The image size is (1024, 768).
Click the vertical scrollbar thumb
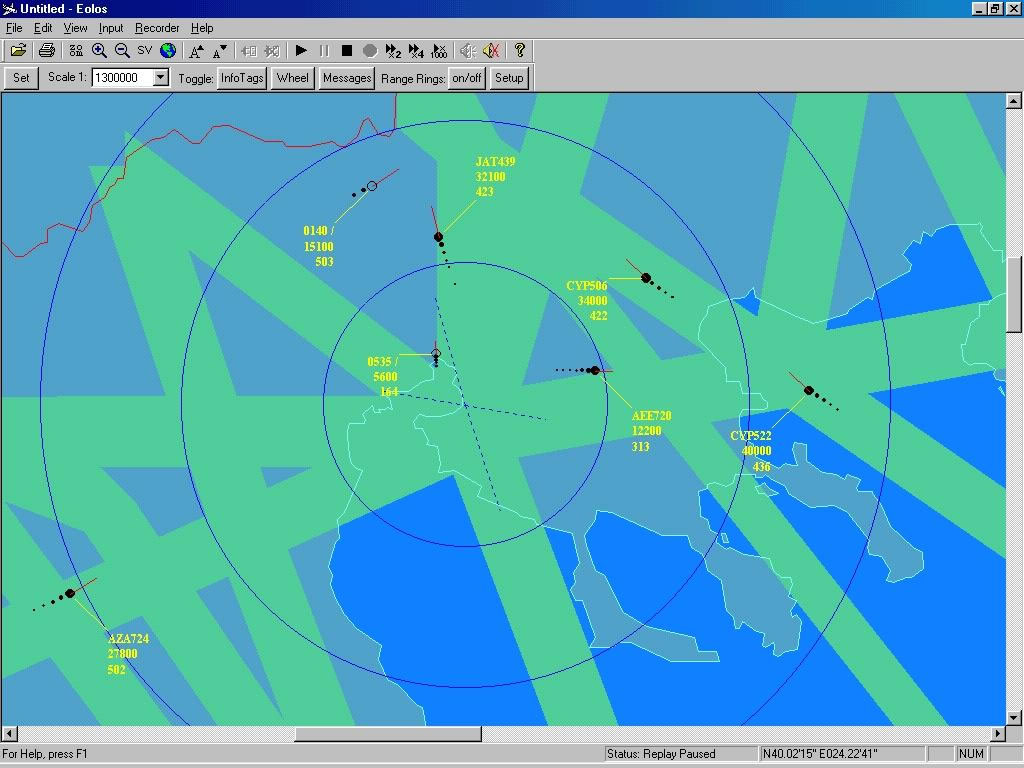1014,295
